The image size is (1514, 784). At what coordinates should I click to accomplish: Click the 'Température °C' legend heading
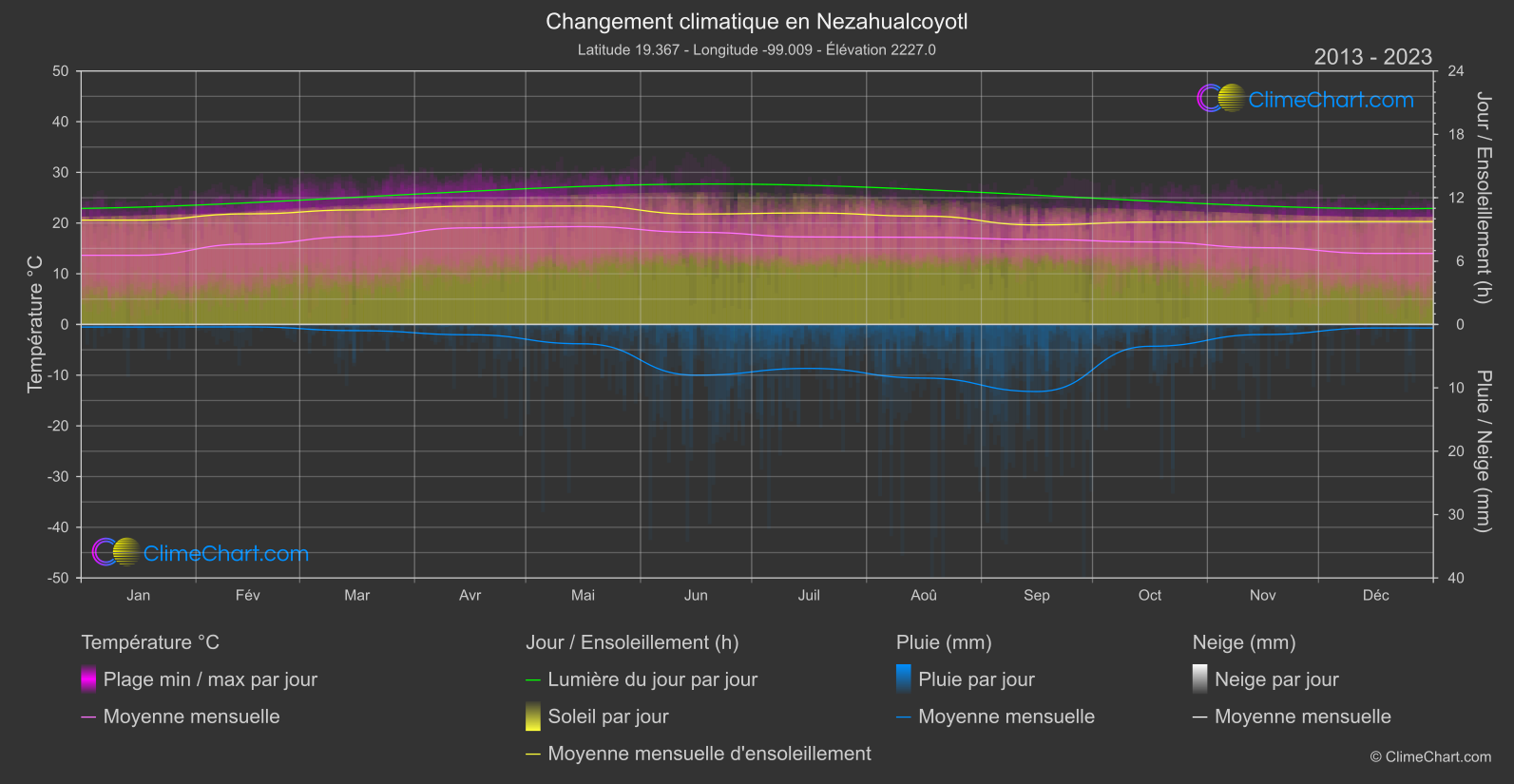pos(150,642)
